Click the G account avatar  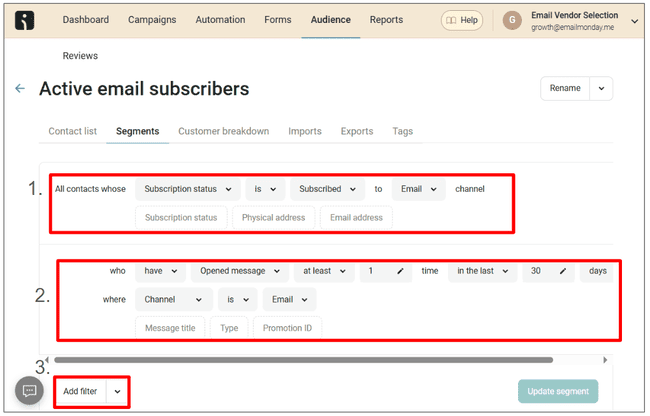pyautogui.click(x=513, y=20)
